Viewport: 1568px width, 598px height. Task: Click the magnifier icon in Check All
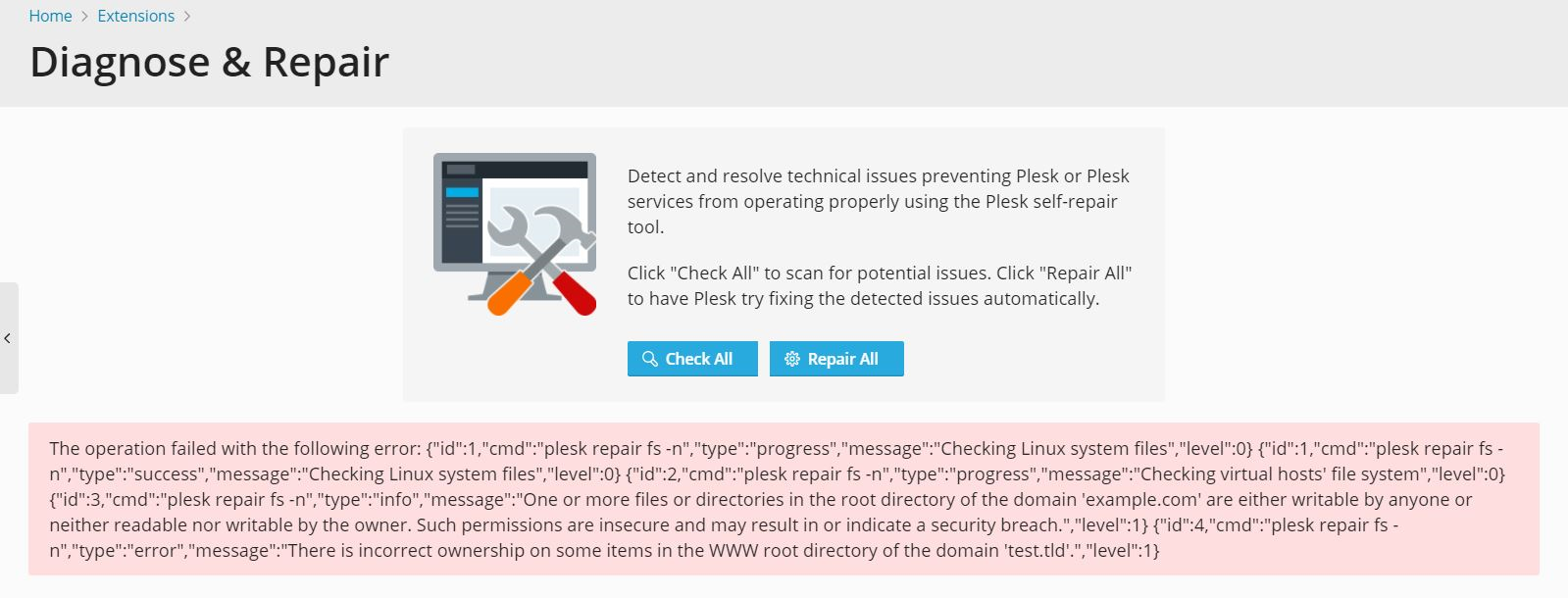pyautogui.click(x=649, y=359)
